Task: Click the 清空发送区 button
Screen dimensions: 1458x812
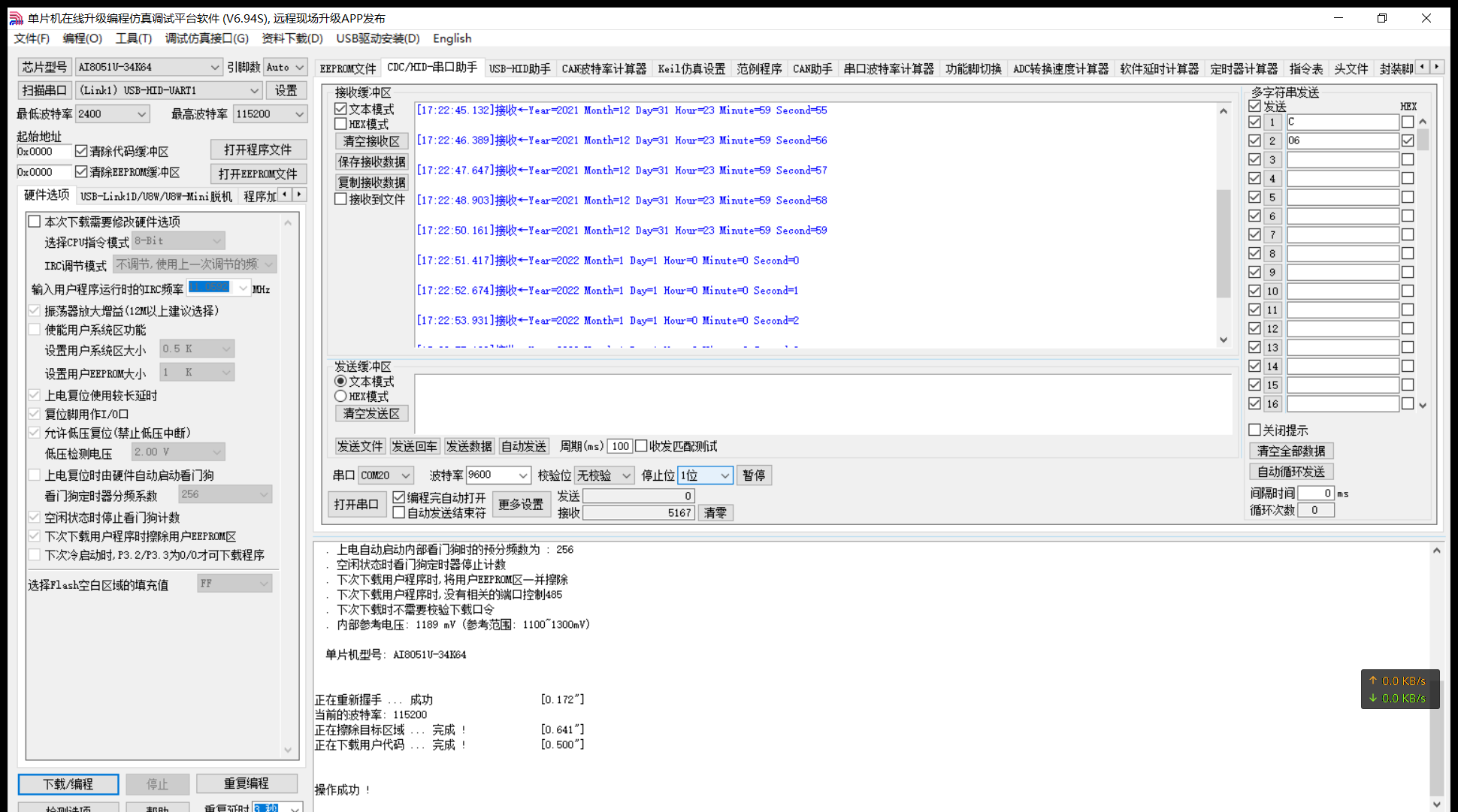Action: click(x=371, y=413)
